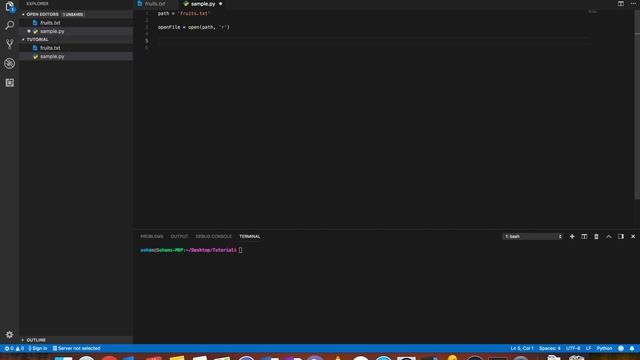Change file encoding via UTF-8

click(573, 348)
